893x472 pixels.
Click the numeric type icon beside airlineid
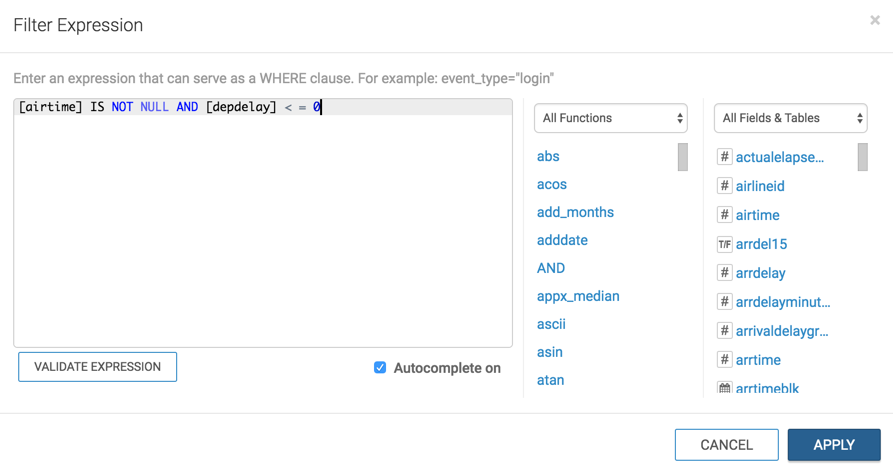[725, 186]
